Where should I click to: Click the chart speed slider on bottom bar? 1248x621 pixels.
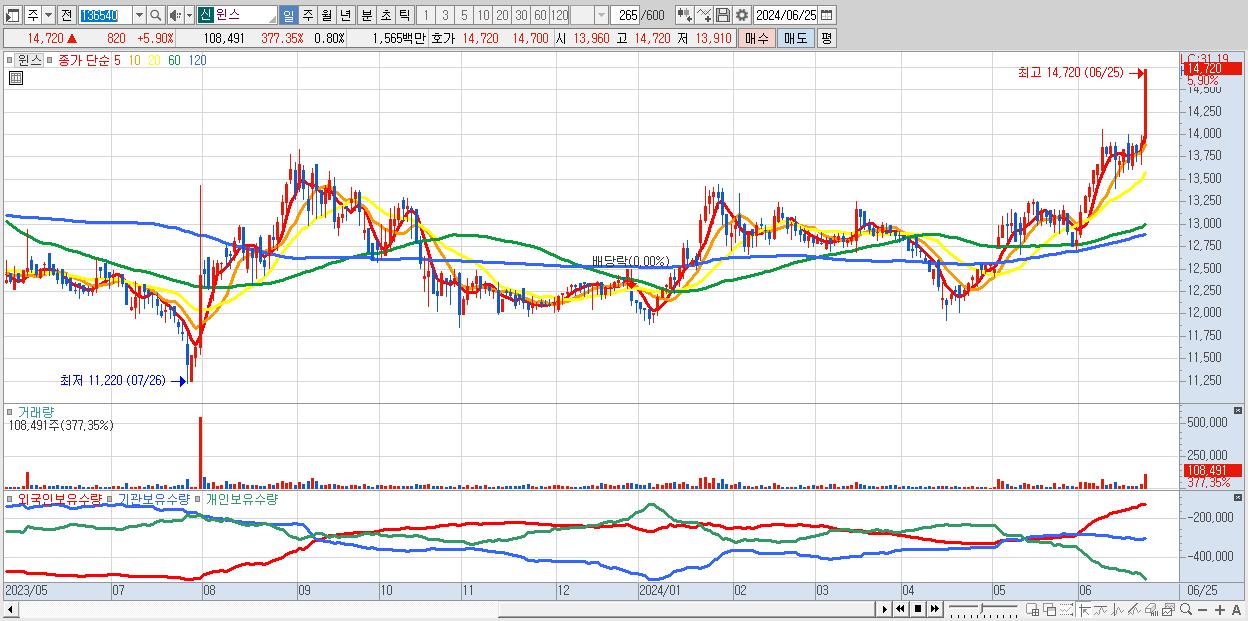(982, 609)
